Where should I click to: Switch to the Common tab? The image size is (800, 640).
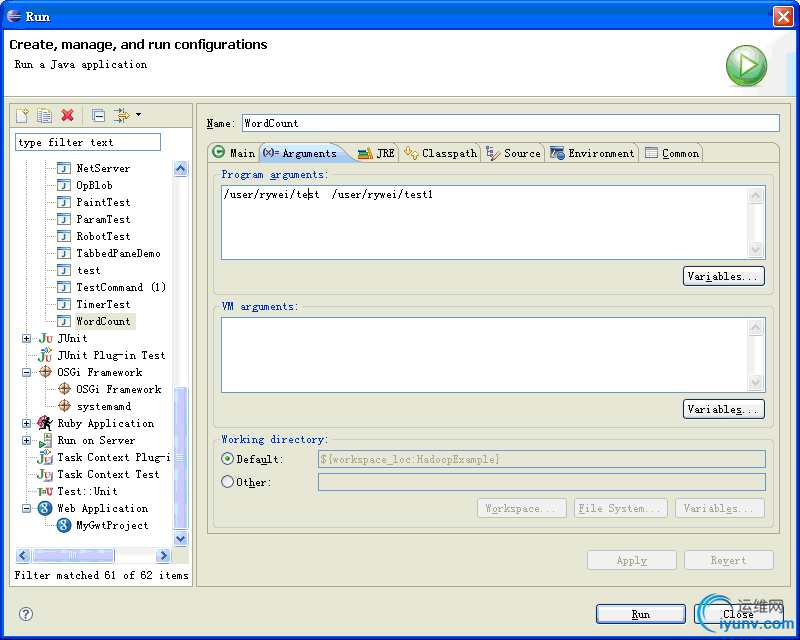pos(672,153)
